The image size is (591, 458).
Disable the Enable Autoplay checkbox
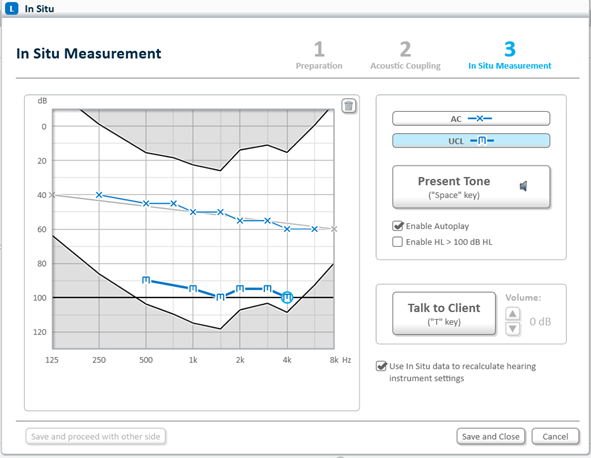click(398, 226)
